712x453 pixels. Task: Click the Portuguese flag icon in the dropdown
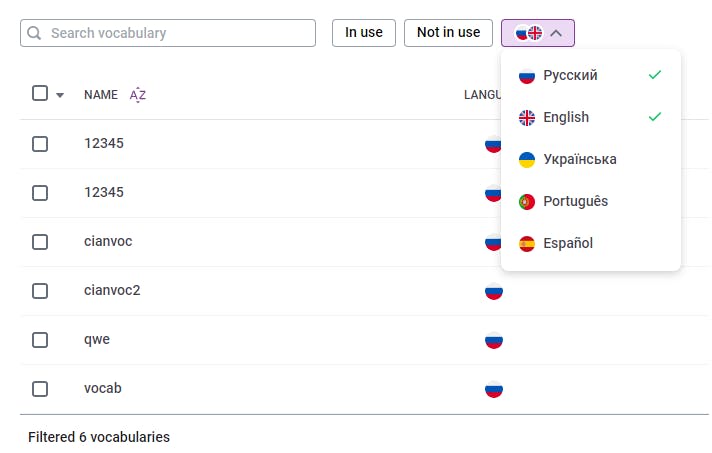(527, 202)
